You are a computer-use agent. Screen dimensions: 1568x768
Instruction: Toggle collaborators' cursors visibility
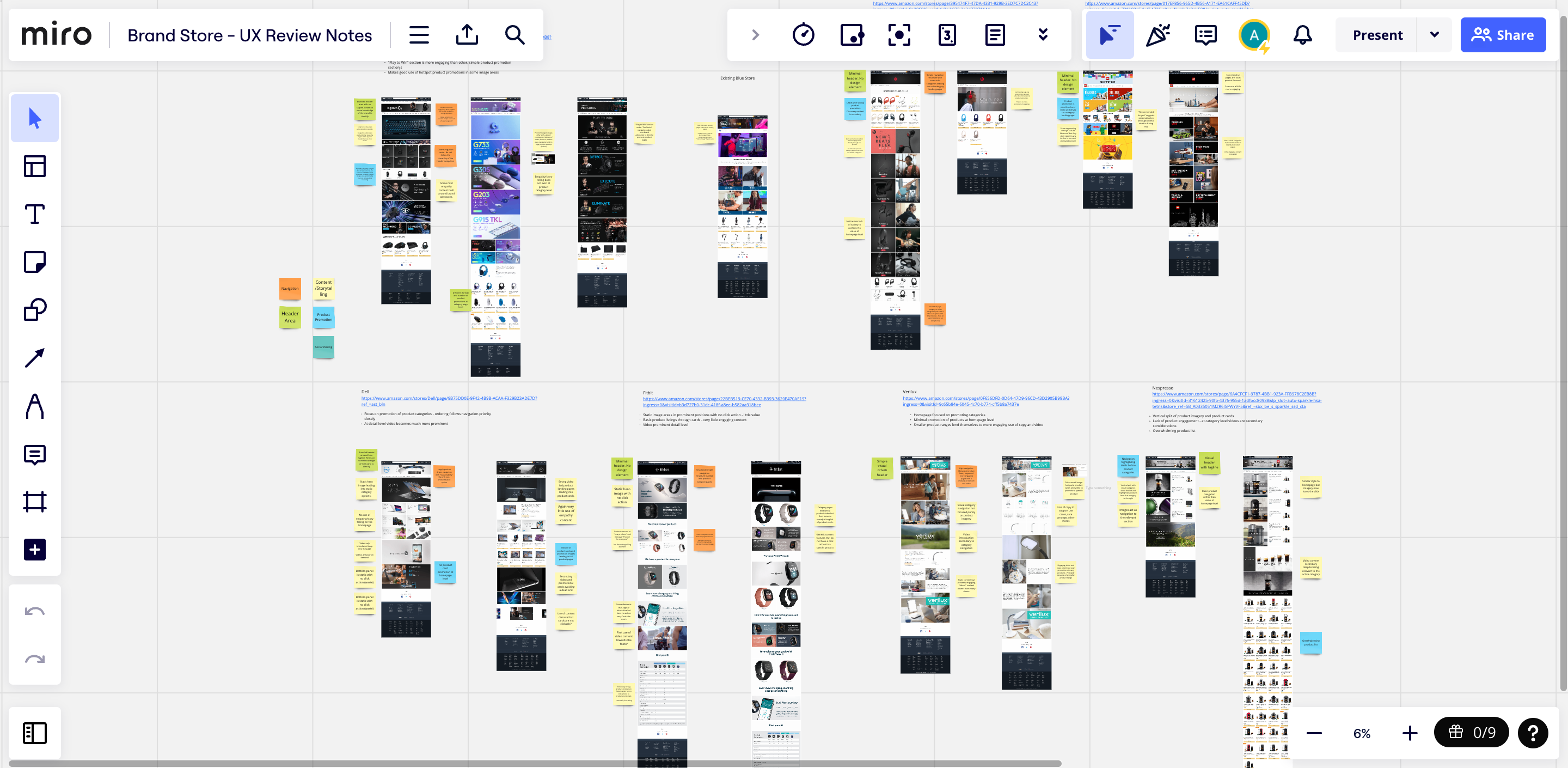click(x=1110, y=35)
